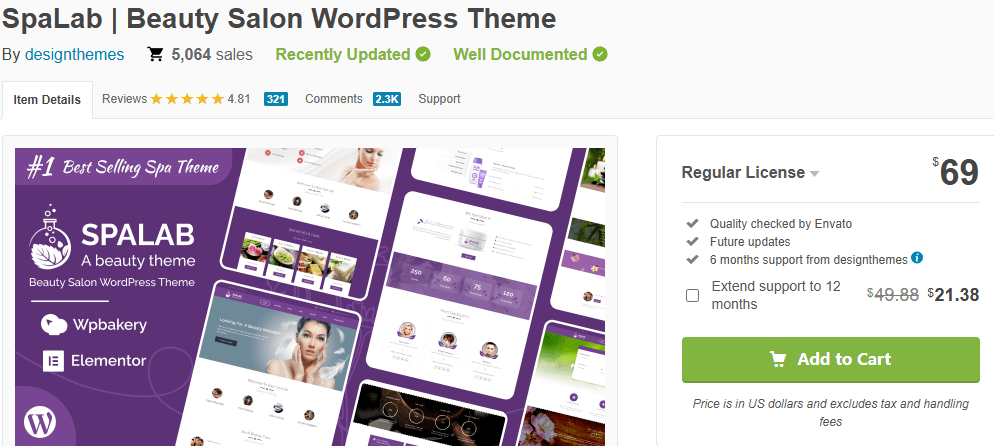Screen dimensions: 994x446
Task: Click the 4.81 rating value
Action: point(239,99)
